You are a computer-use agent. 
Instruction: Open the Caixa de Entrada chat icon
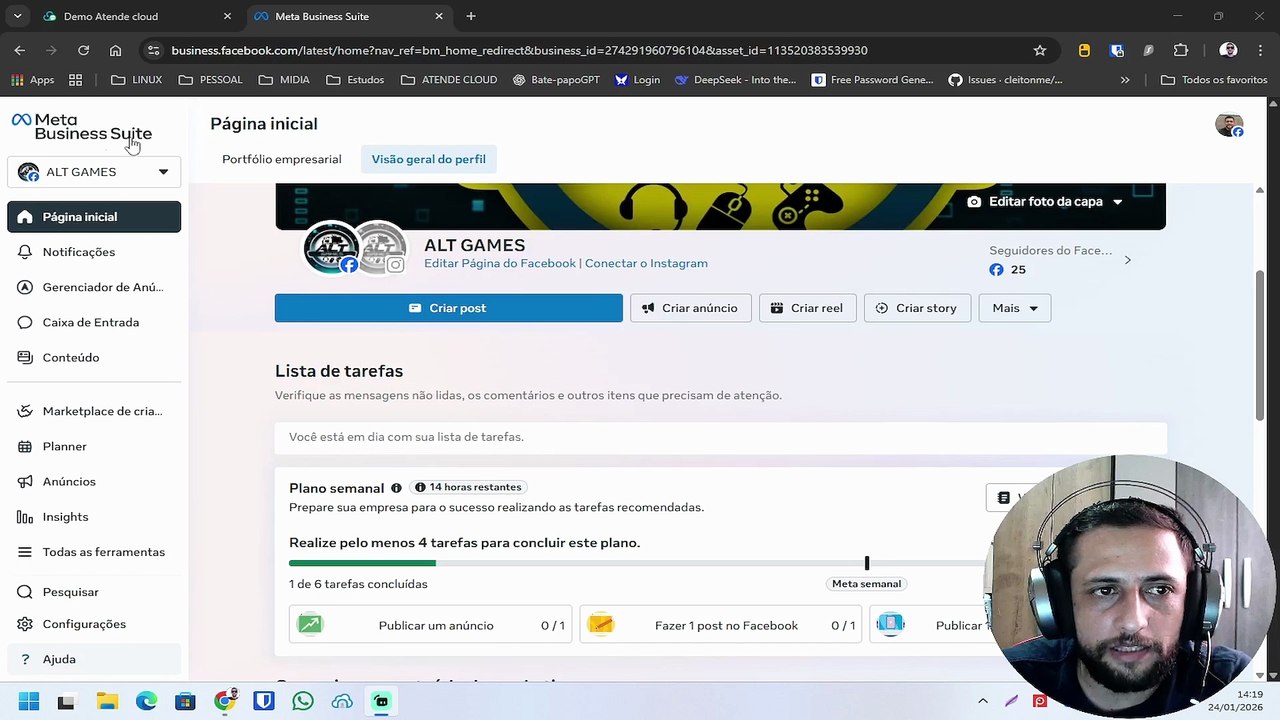25,322
